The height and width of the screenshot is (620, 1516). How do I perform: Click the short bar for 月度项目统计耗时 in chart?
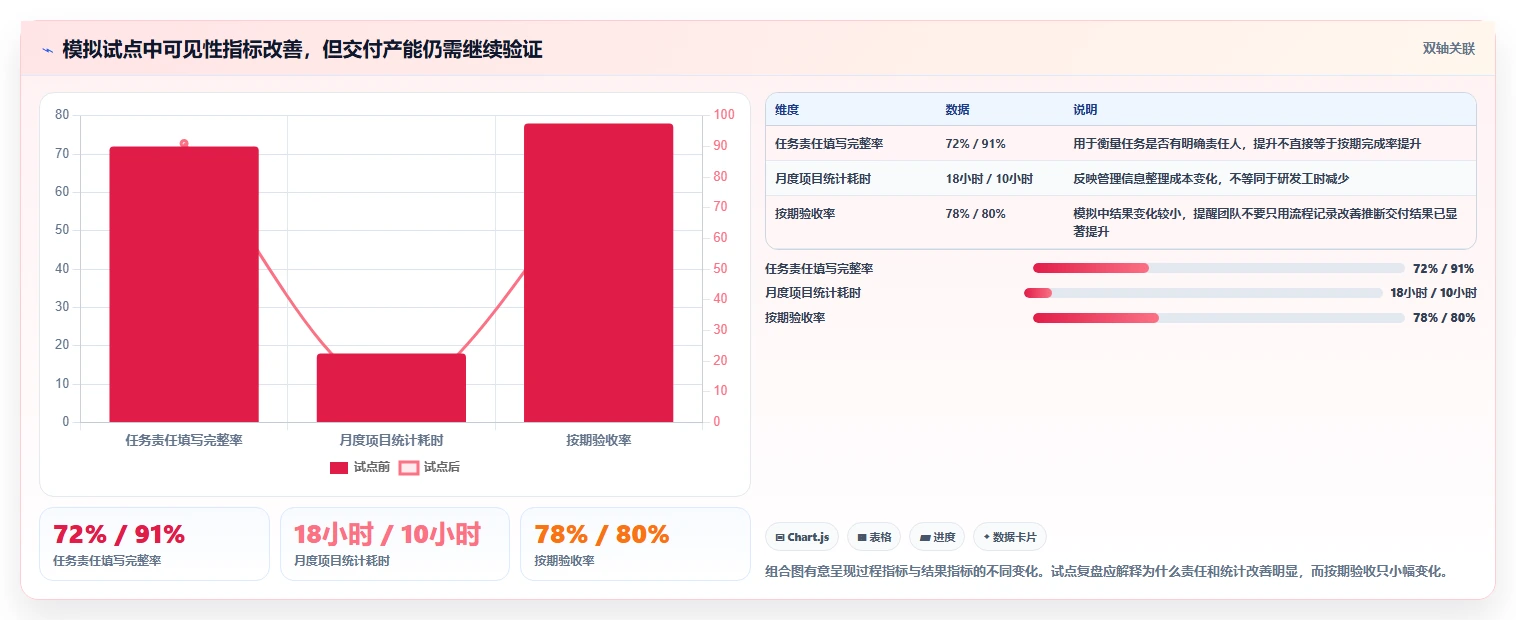391,388
